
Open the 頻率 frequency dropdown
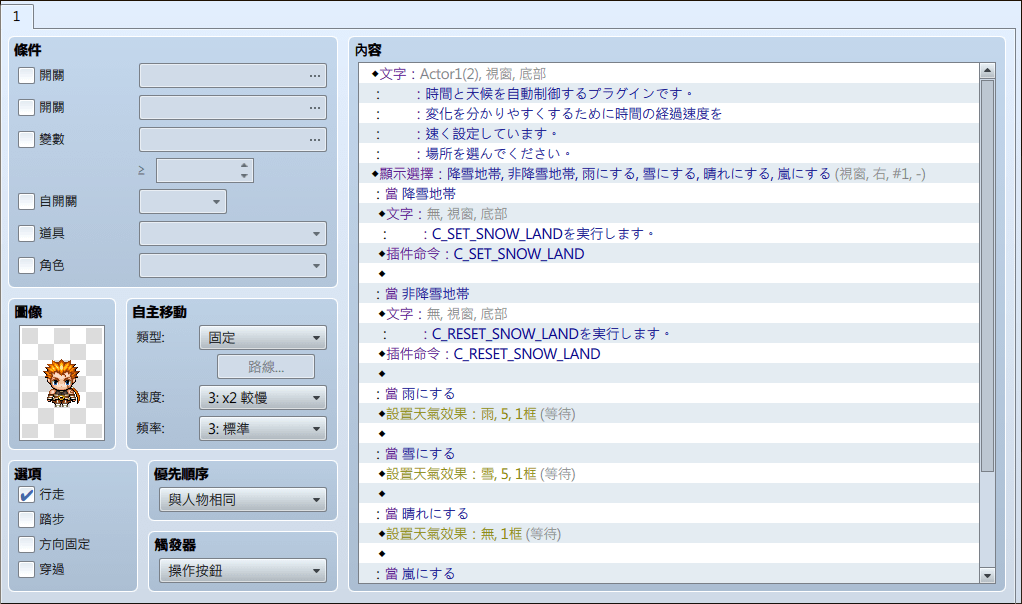point(263,429)
